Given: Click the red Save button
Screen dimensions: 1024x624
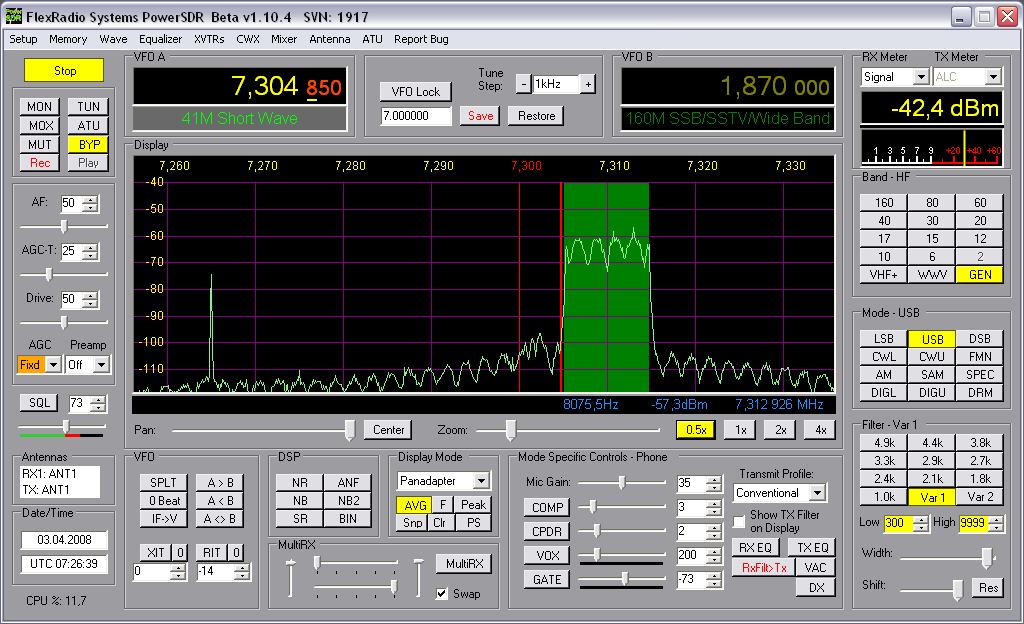Looking at the screenshot, I should [x=481, y=116].
